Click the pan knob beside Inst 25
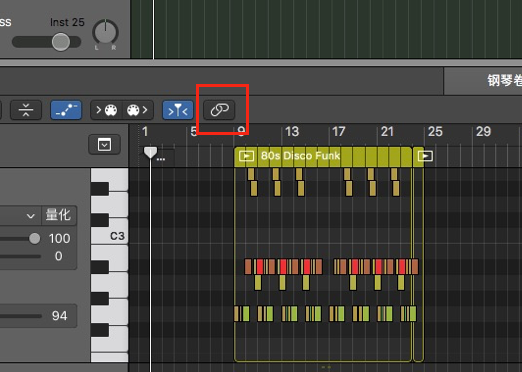This screenshot has height=372, width=522. point(105,33)
